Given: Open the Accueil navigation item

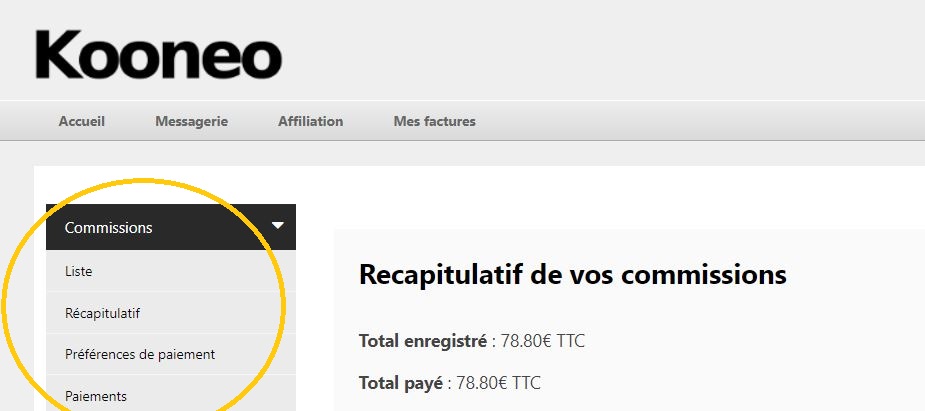Looking at the screenshot, I should tap(81, 121).
